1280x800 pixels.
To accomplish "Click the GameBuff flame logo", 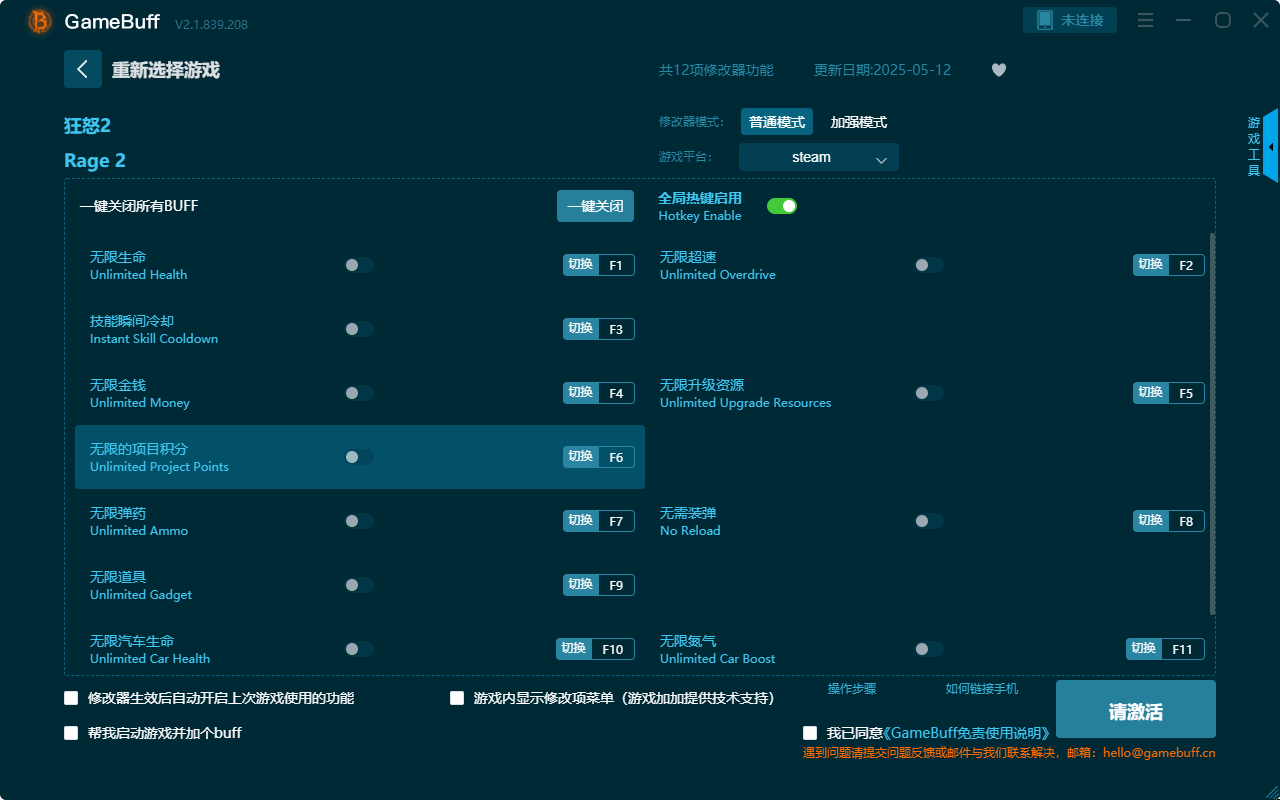I will click(39, 20).
